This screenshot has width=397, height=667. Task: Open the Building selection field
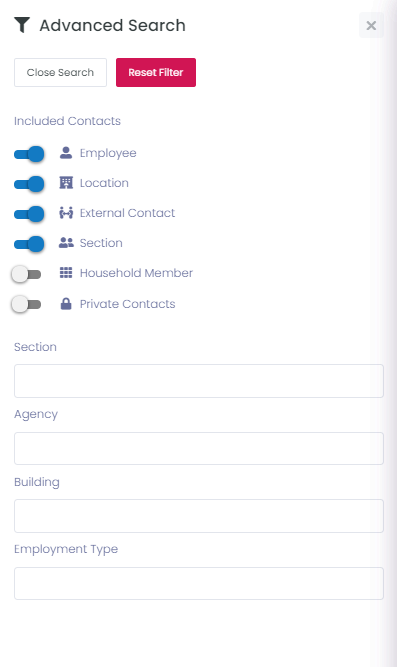[x=199, y=516]
